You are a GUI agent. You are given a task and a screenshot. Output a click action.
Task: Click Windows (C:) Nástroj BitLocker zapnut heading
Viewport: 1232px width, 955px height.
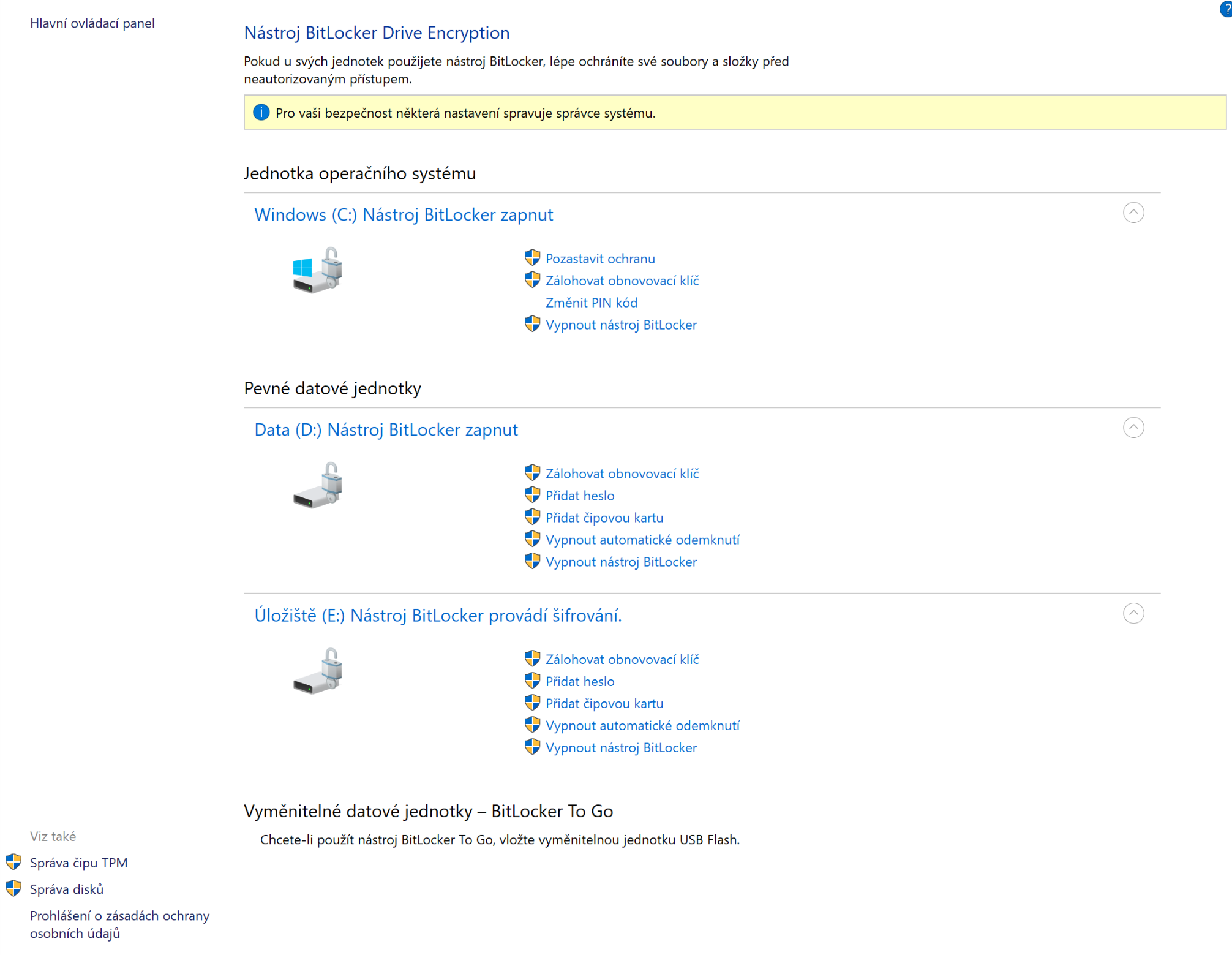click(404, 215)
